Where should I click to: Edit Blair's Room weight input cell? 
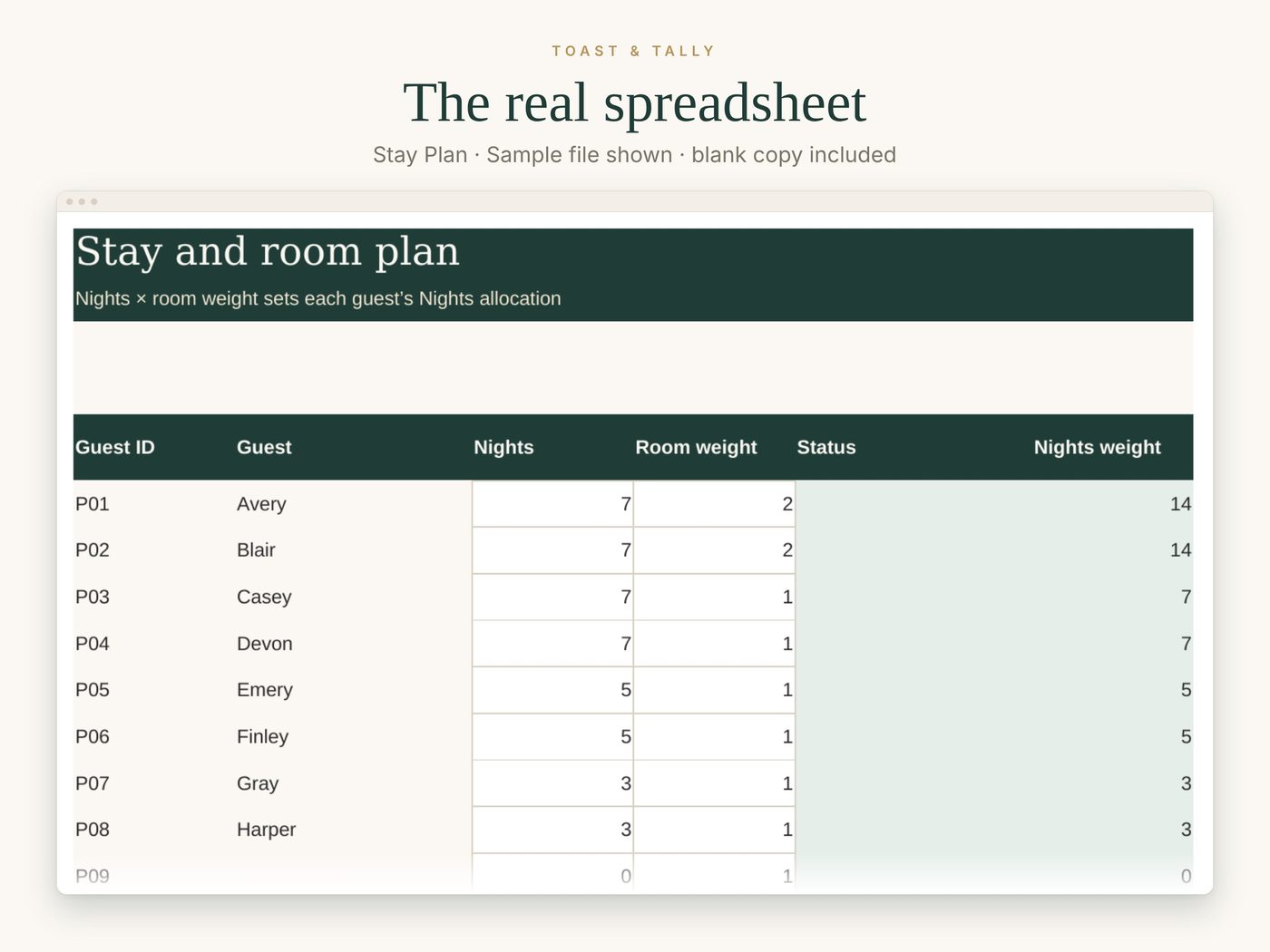tap(714, 550)
